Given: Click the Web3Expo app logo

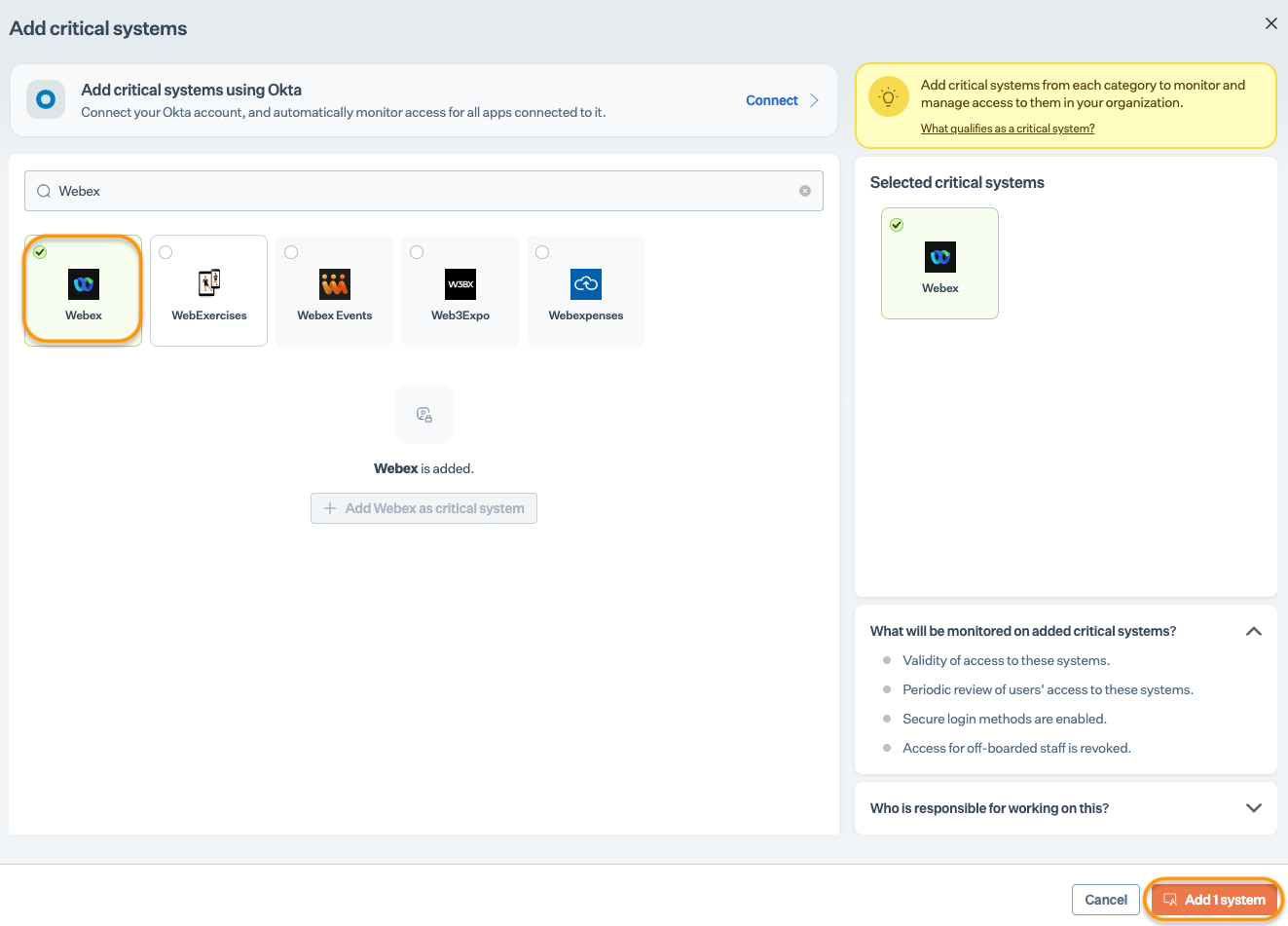Looking at the screenshot, I should pos(460,284).
